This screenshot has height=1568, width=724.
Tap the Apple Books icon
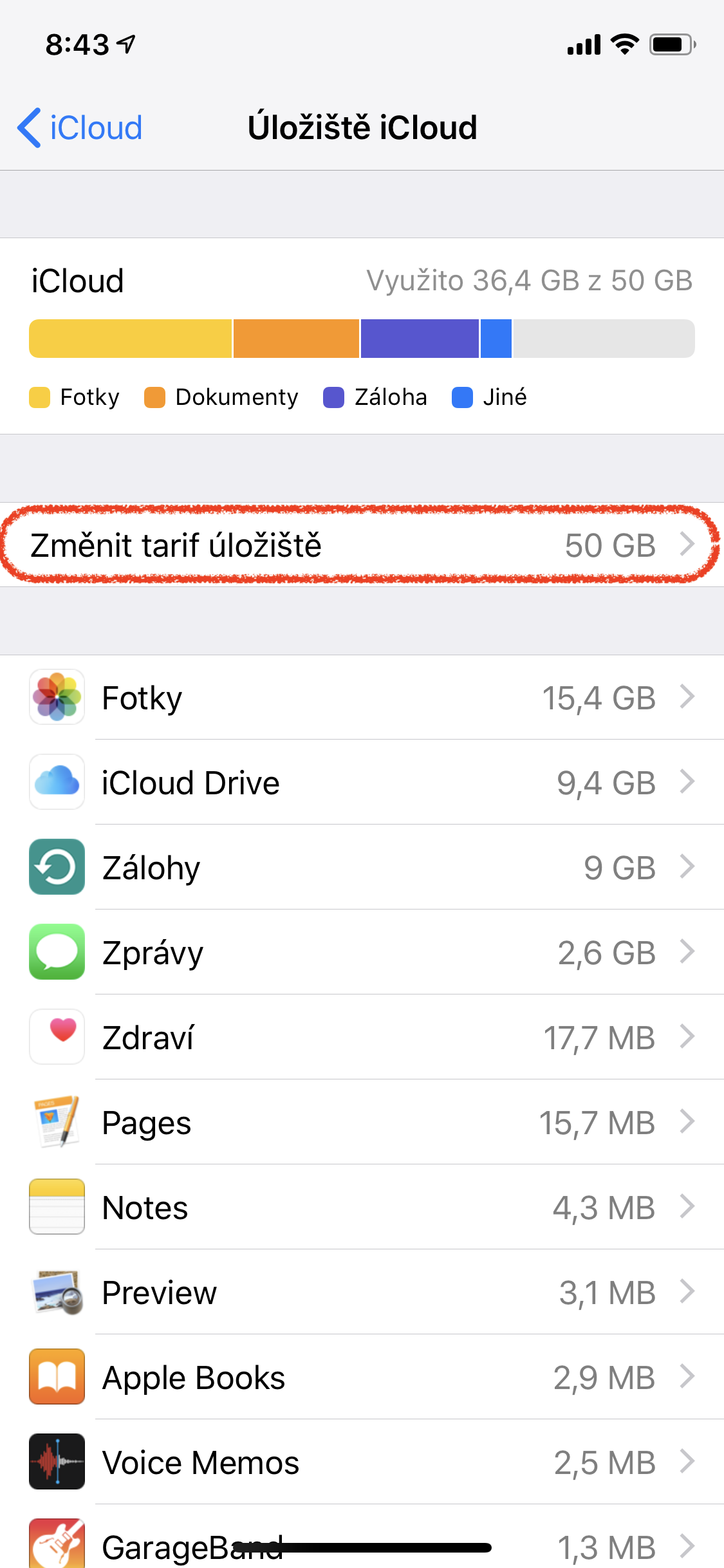coord(57,1377)
